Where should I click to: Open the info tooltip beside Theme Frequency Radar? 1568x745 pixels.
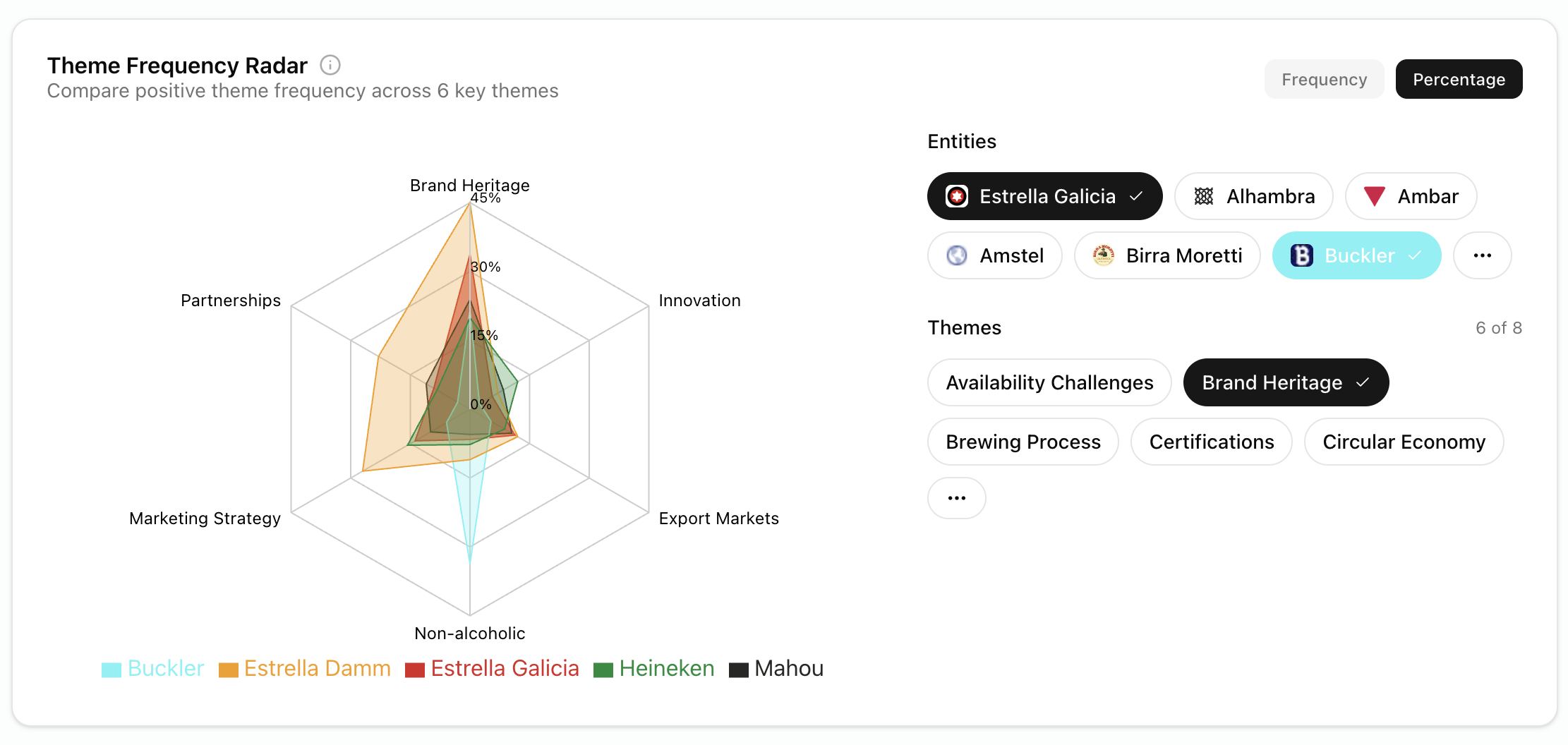[330, 64]
